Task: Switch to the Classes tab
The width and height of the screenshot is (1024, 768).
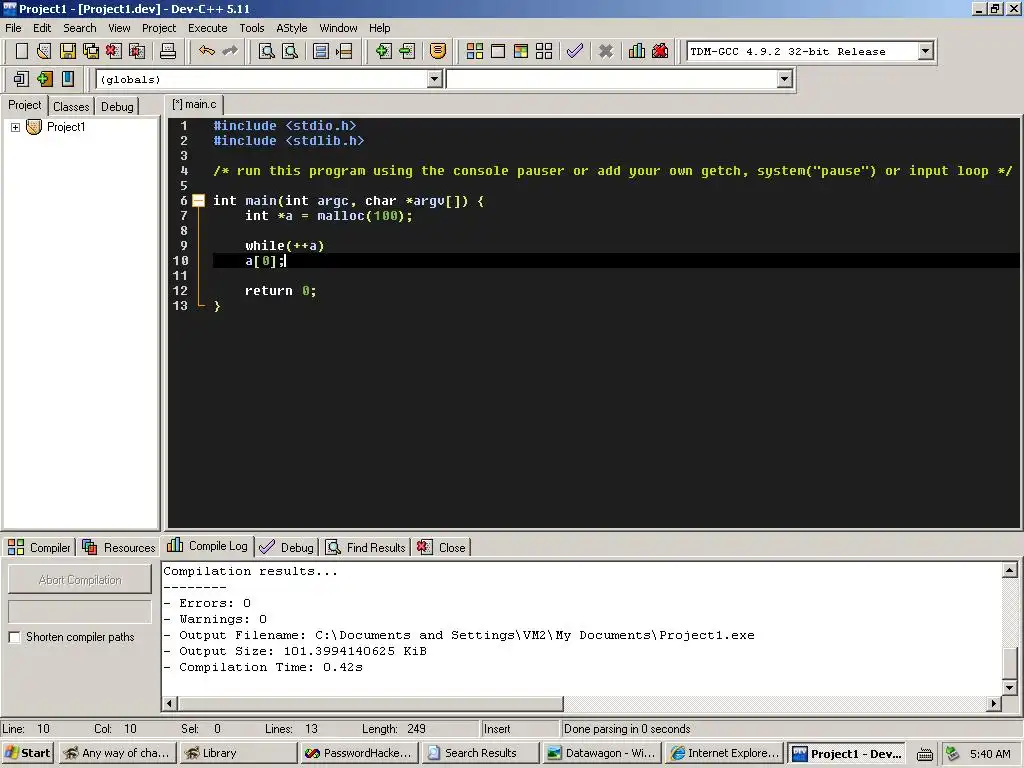Action: 71,106
